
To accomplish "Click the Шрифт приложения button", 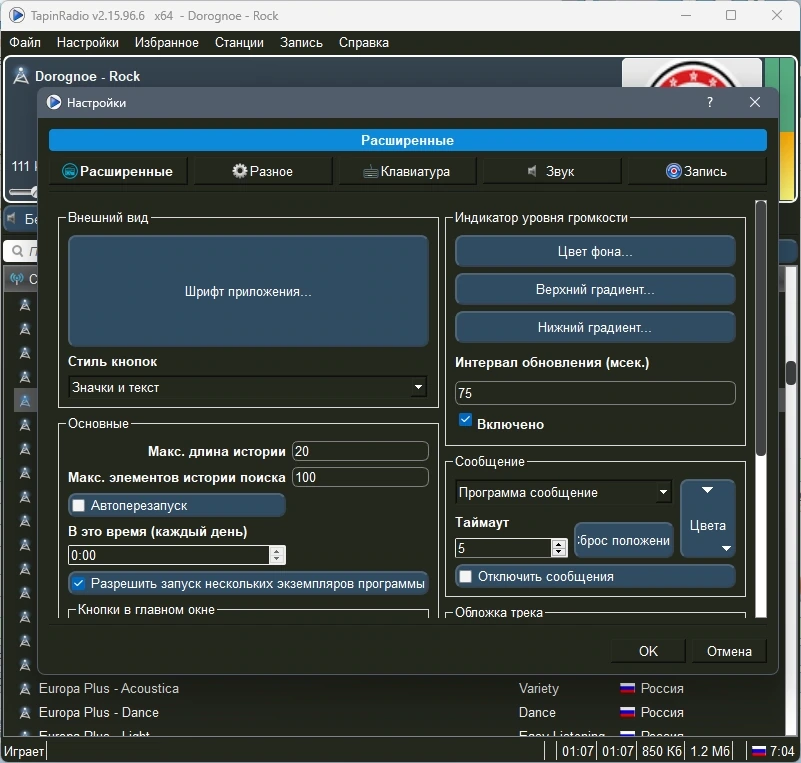I will click(248, 291).
